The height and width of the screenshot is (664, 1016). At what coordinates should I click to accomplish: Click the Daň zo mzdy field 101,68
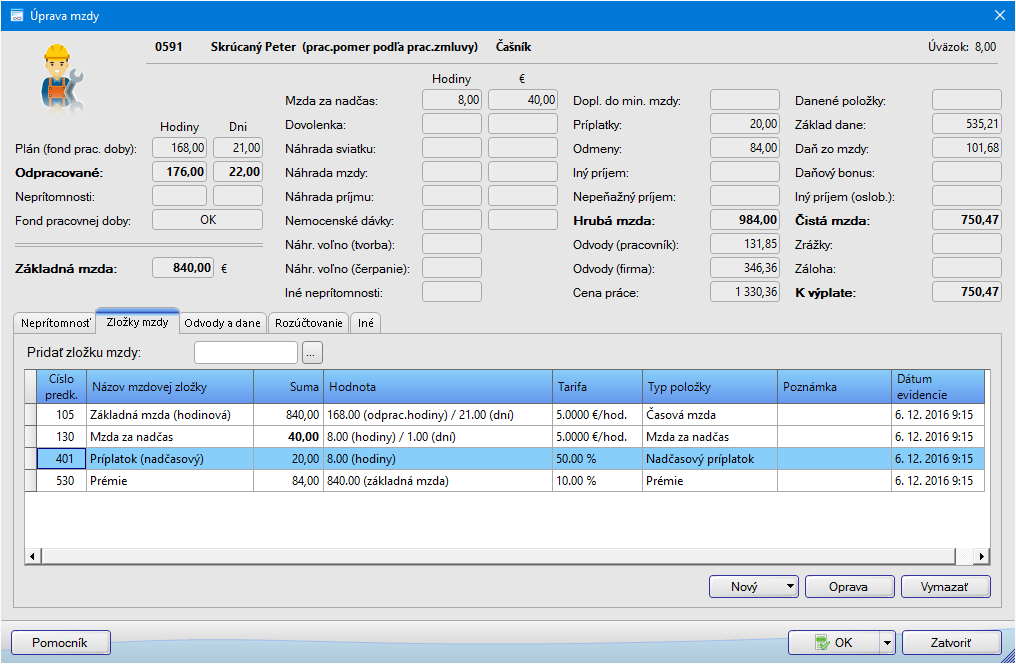tap(967, 148)
